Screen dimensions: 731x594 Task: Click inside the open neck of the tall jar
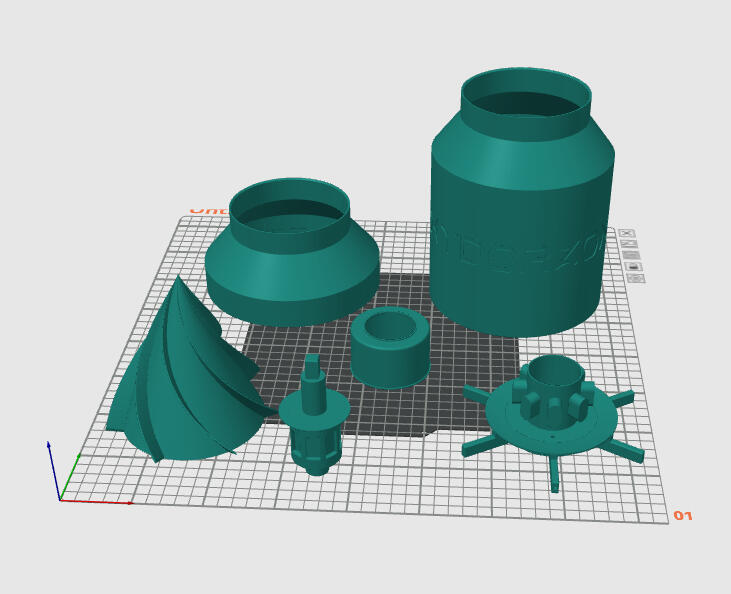pos(525,100)
